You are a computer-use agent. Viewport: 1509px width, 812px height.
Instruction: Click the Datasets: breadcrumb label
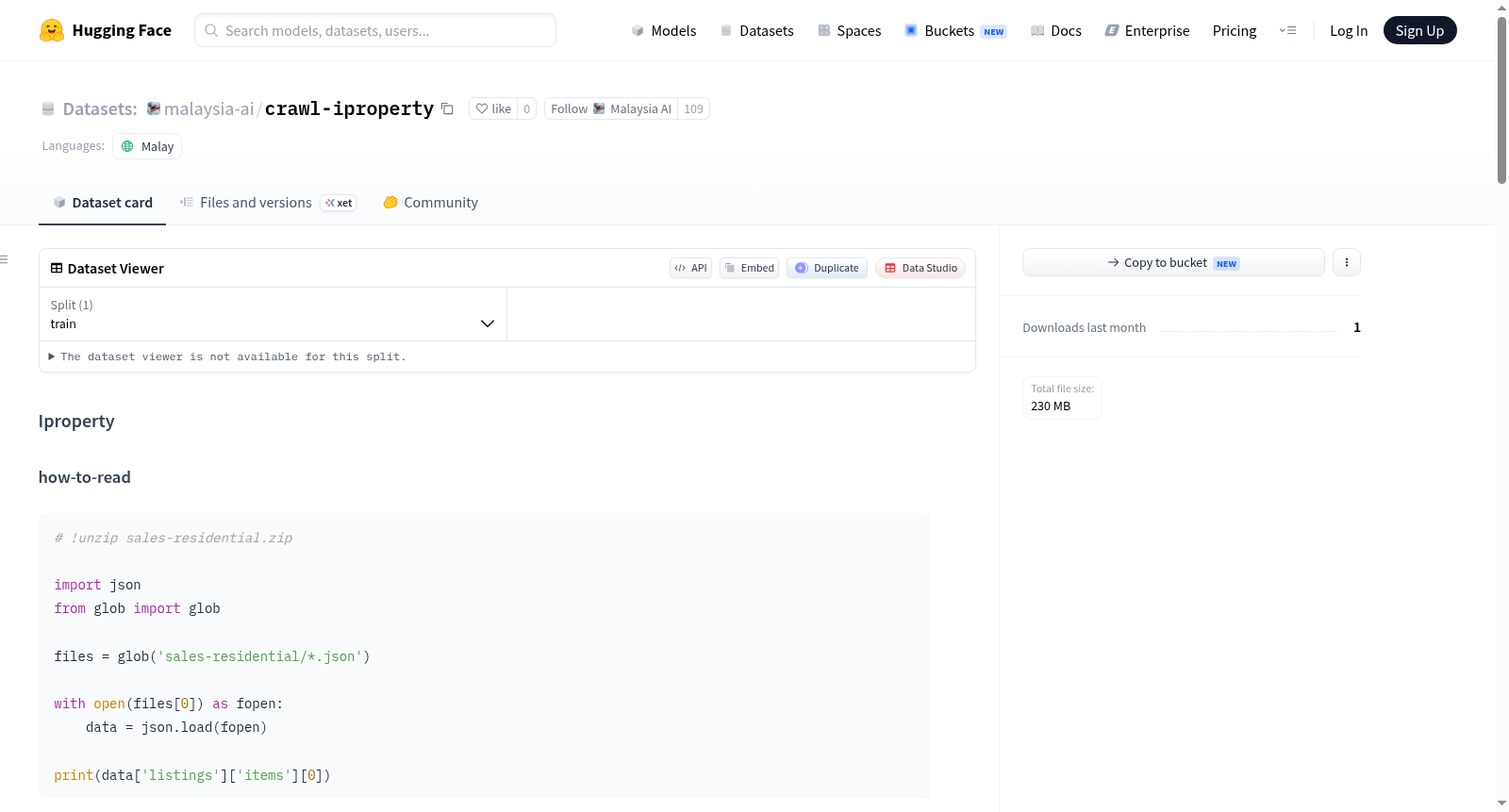[100, 108]
